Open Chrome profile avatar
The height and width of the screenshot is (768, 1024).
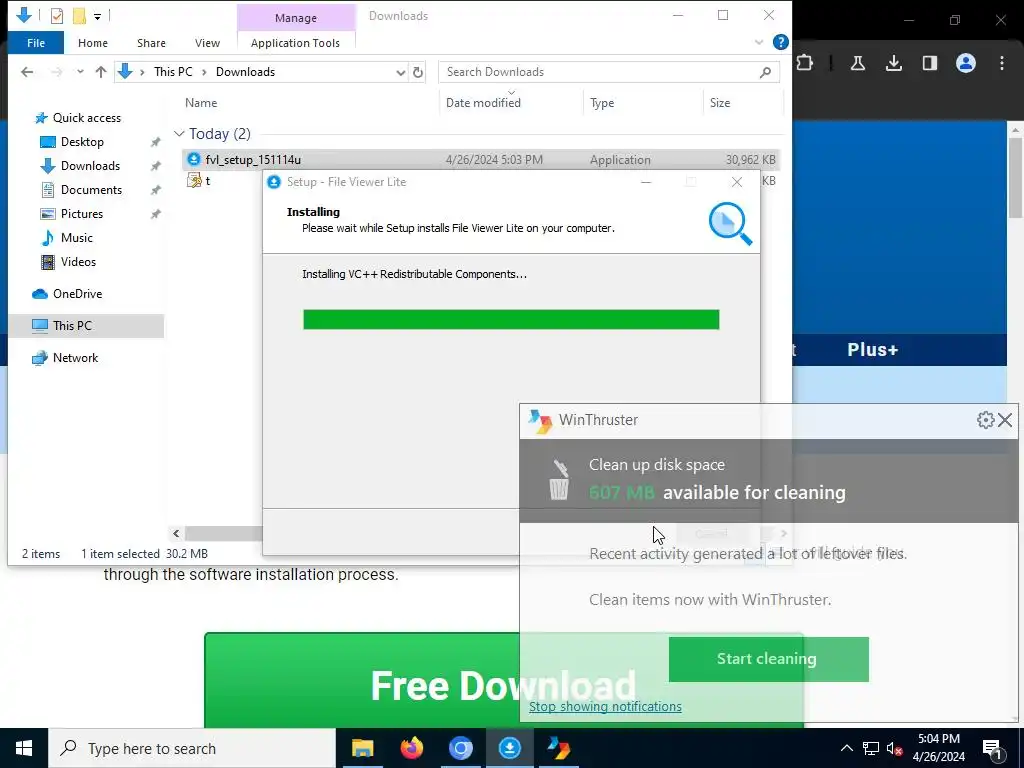pyautogui.click(x=966, y=63)
